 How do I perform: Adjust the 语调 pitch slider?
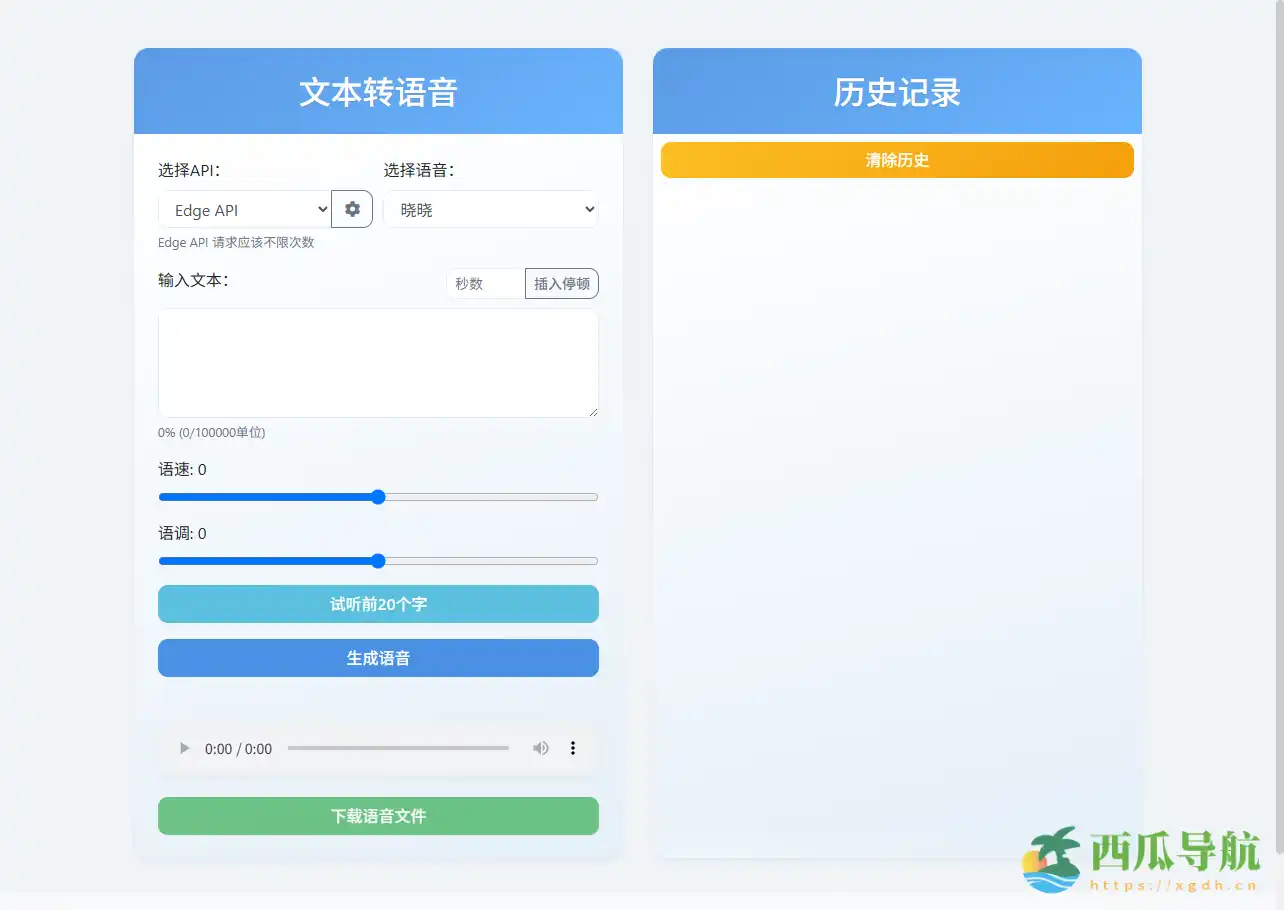pyautogui.click(x=378, y=561)
